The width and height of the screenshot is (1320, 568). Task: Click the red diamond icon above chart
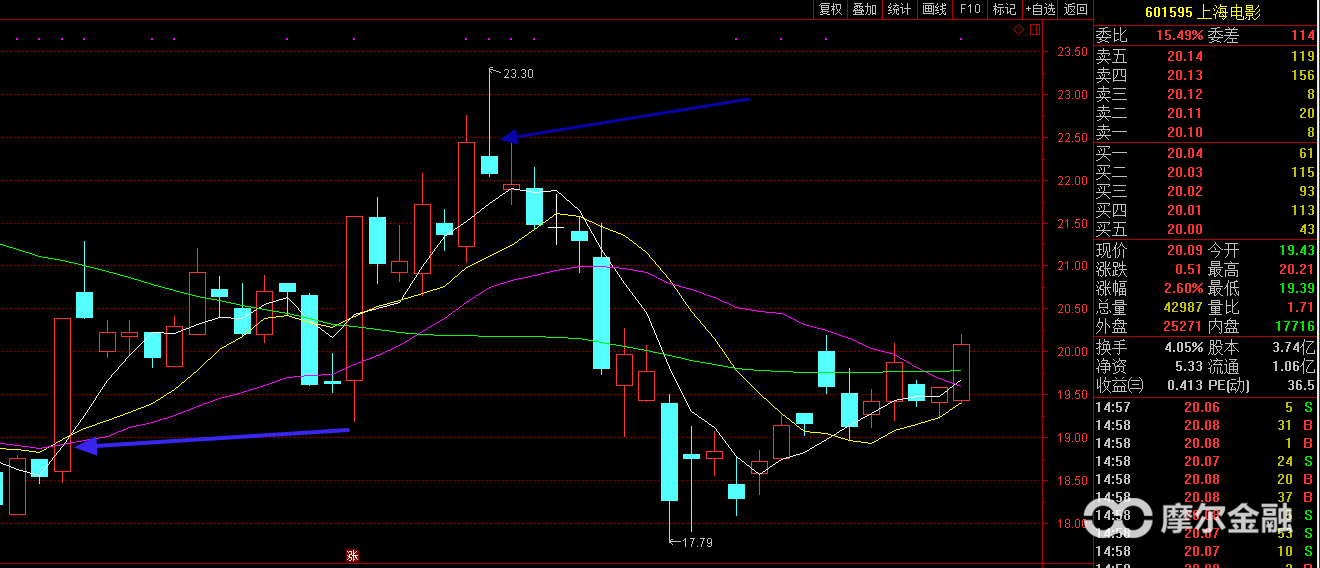pos(1018,30)
